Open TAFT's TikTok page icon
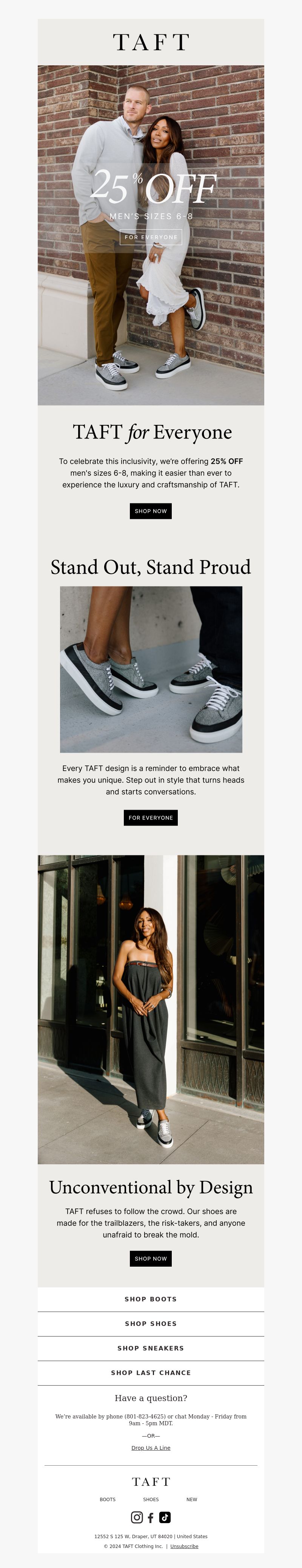 point(164,1517)
